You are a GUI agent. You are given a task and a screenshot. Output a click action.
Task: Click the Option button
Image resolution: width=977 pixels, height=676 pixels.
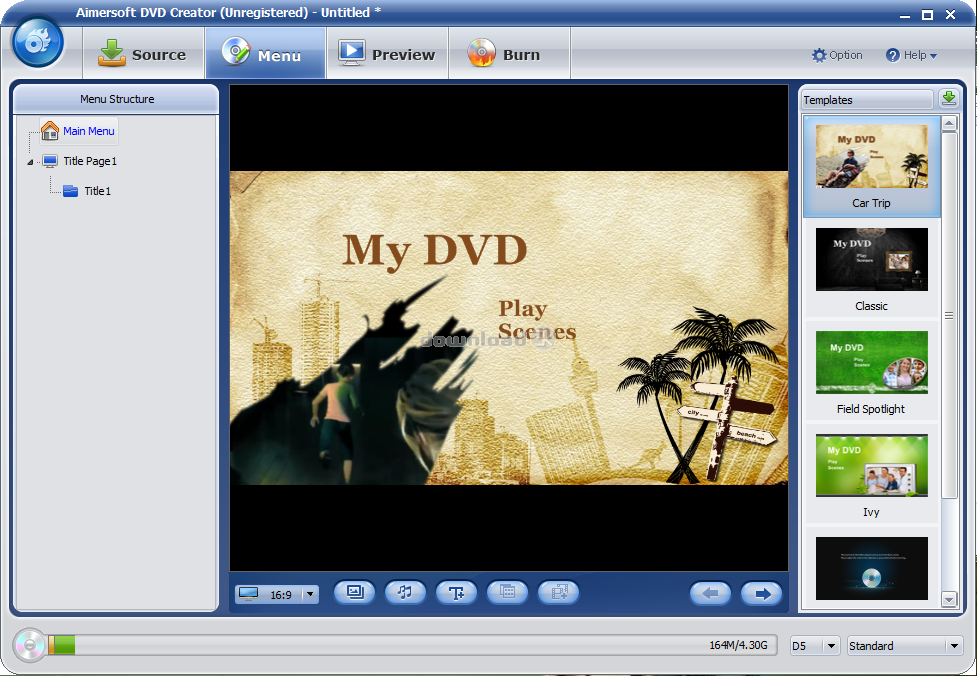(x=837, y=55)
